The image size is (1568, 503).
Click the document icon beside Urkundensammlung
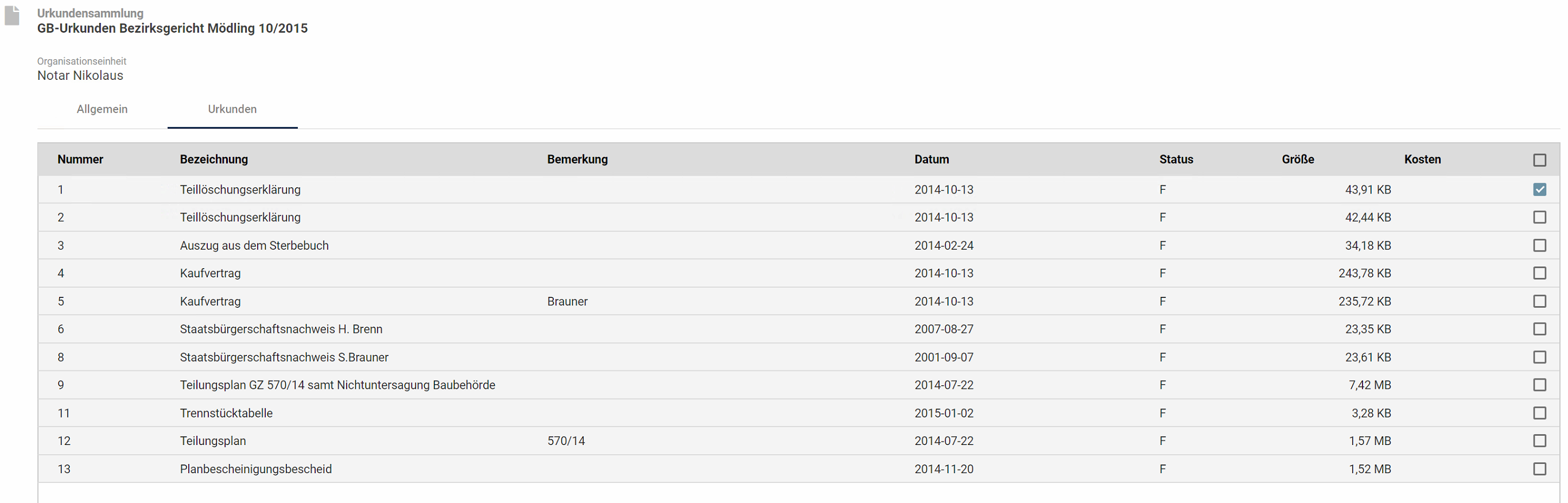point(12,16)
